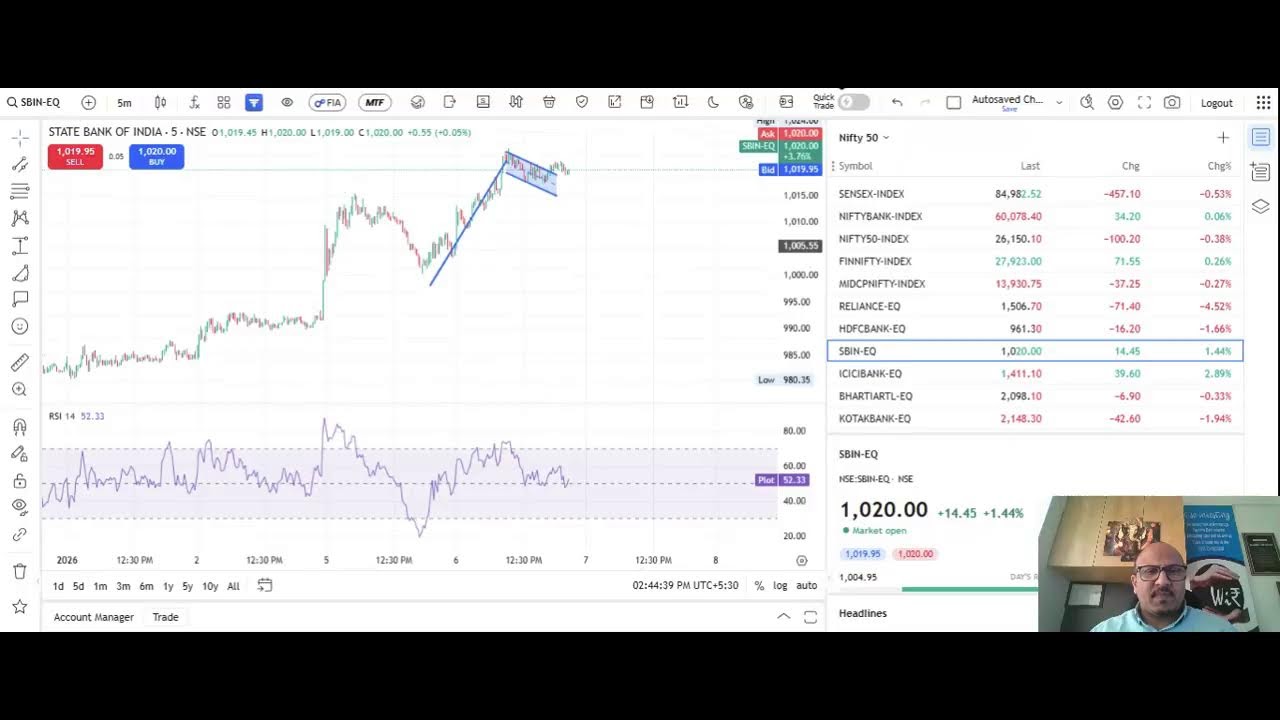Select the trend line drawing tool
The image size is (1280, 720).
click(20, 164)
